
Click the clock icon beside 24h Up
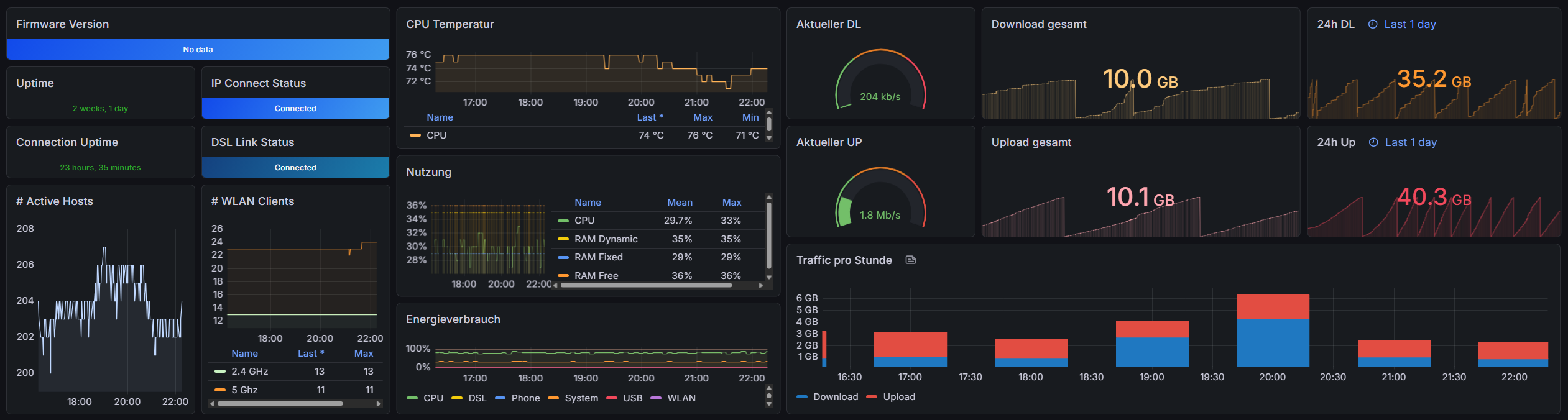(1373, 142)
